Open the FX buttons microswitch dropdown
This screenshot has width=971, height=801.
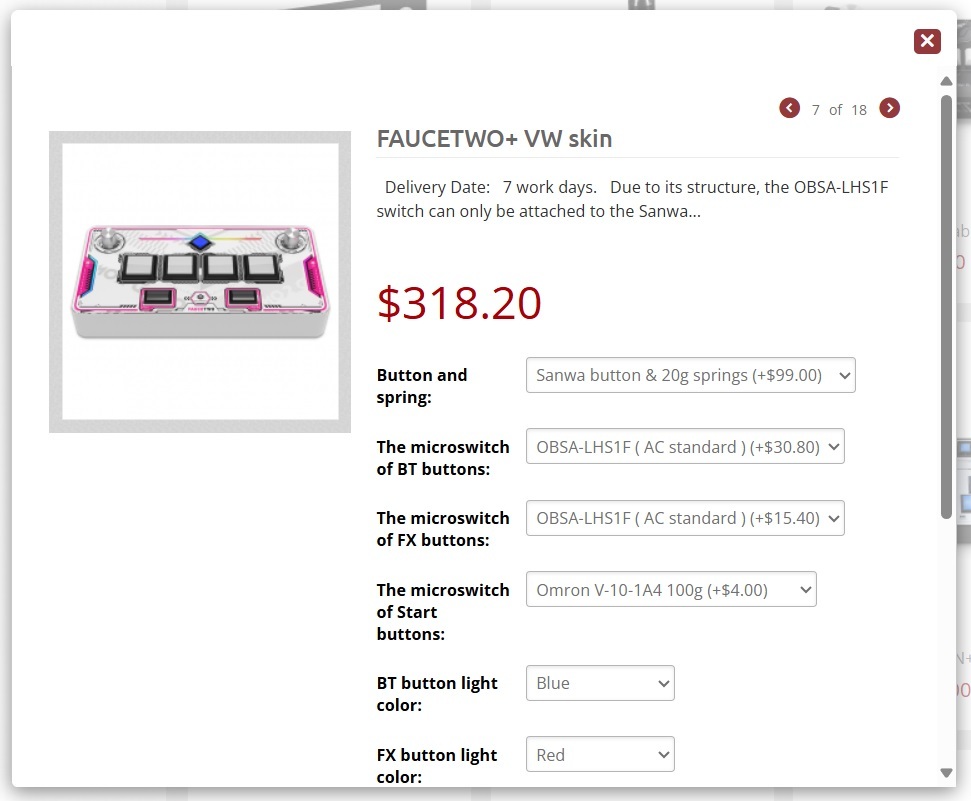point(685,518)
